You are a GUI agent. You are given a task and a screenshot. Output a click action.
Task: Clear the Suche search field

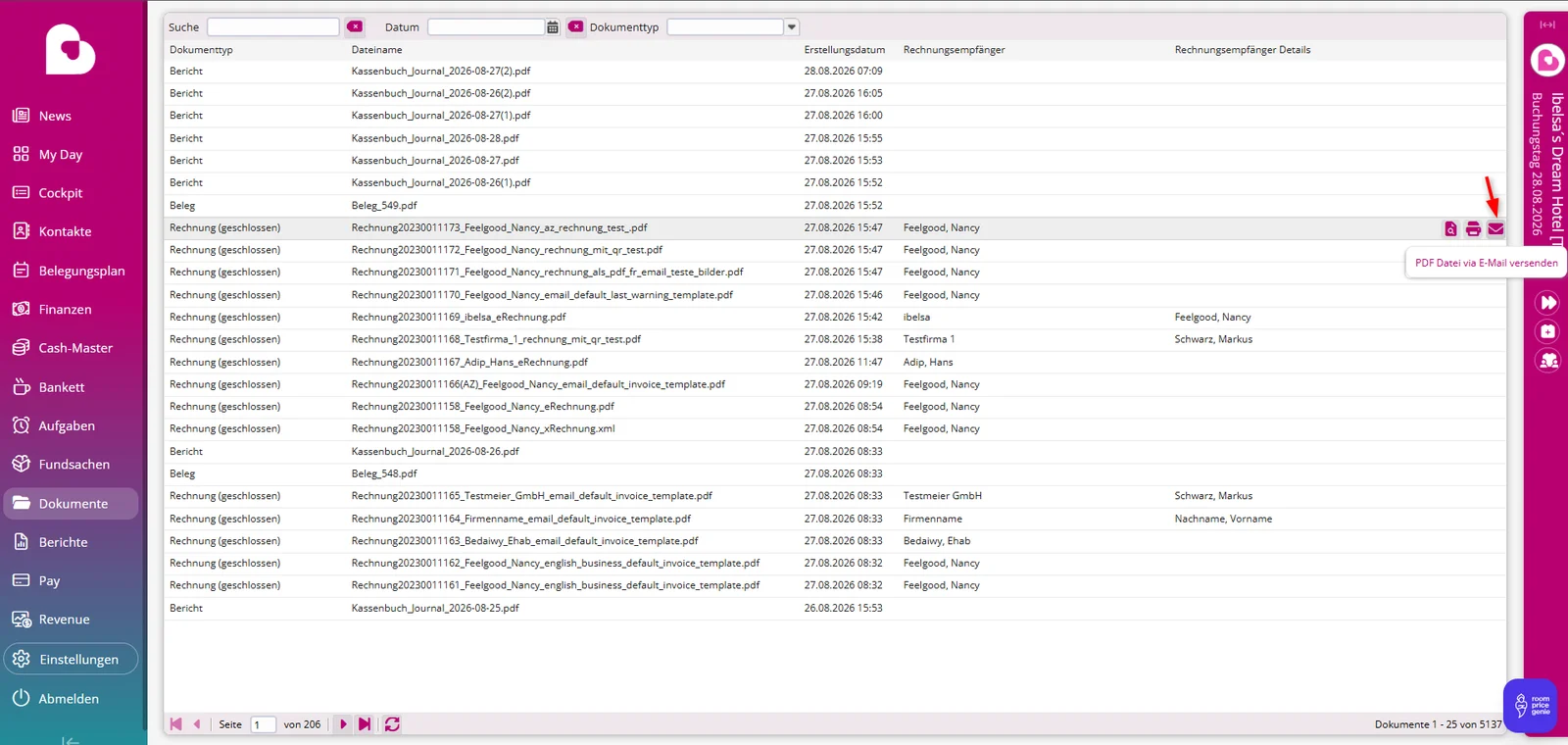tap(355, 26)
